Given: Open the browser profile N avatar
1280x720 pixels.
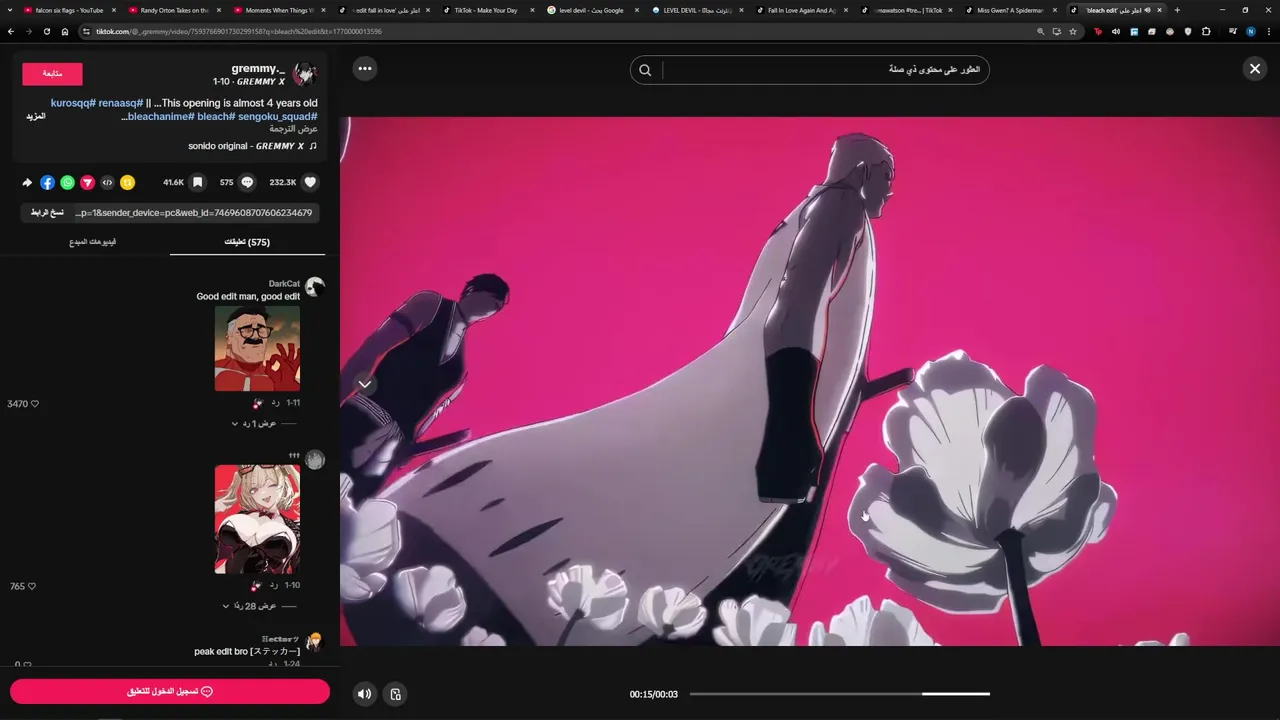Looking at the screenshot, I should click(1251, 31).
